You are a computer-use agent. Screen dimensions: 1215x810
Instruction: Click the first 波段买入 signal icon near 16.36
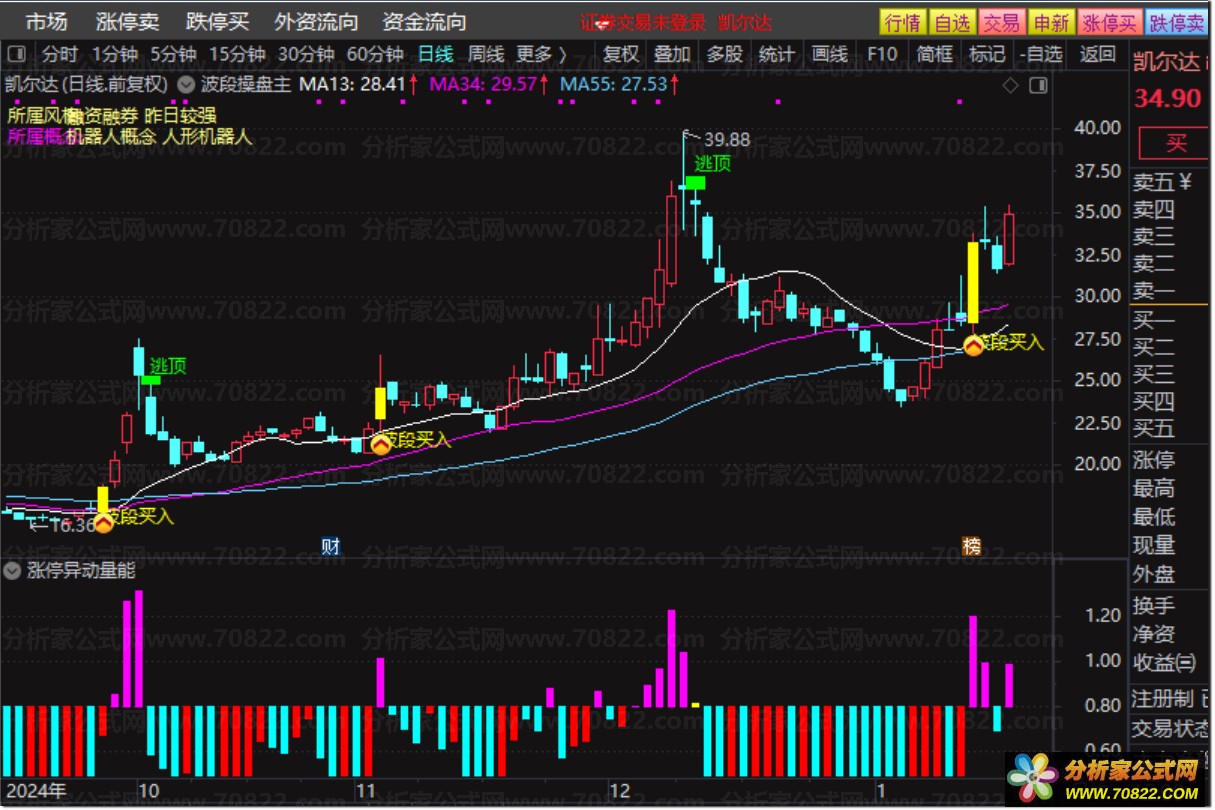tap(103, 521)
